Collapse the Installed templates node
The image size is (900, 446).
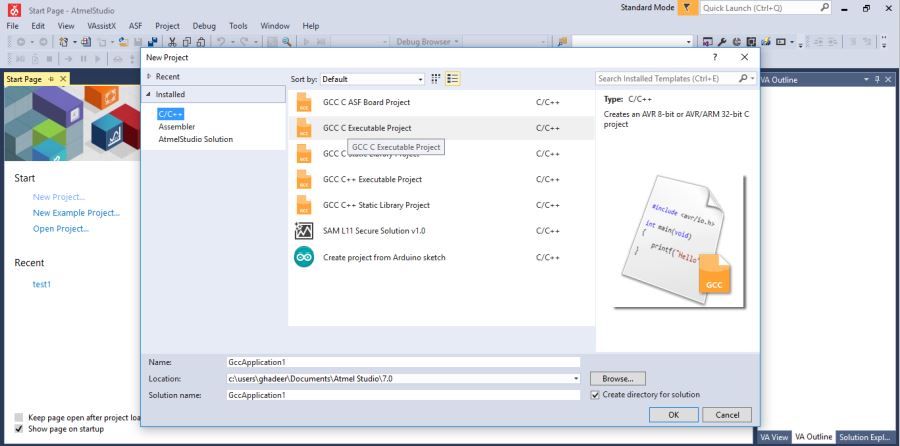tap(149, 94)
